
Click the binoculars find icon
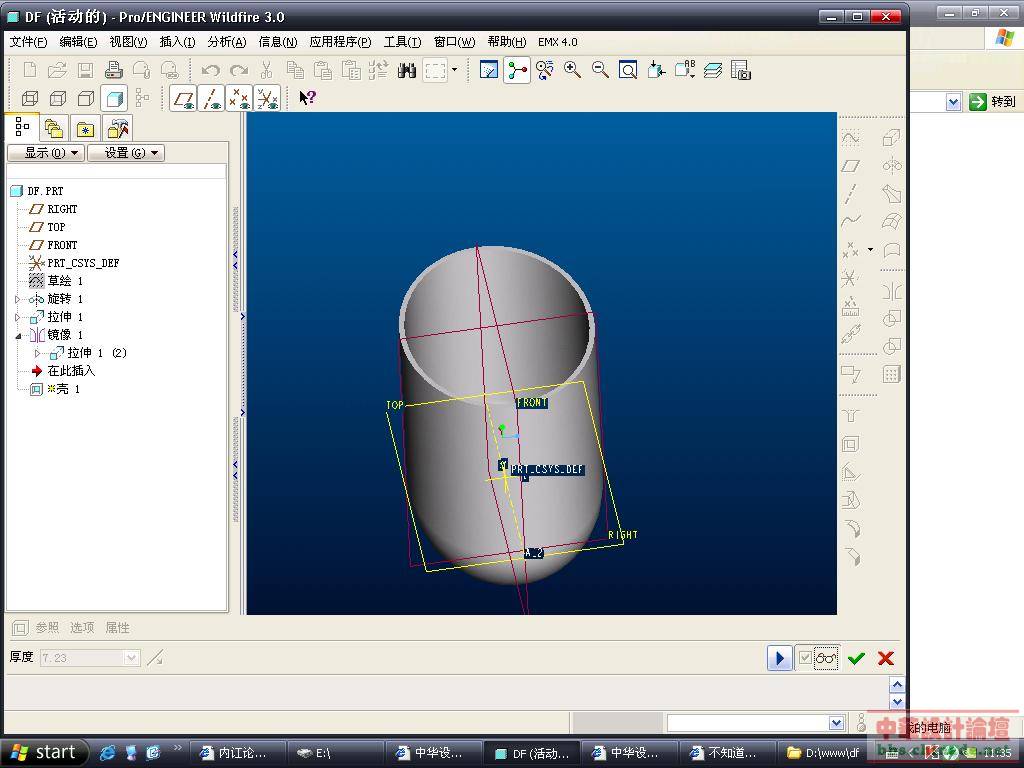(x=407, y=70)
